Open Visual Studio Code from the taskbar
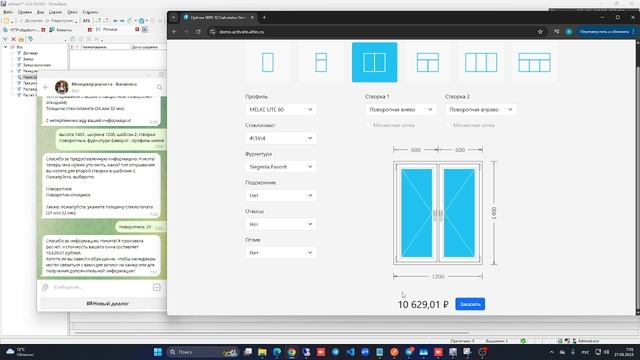The image size is (640, 360). pyautogui.click(x=350, y=352)
